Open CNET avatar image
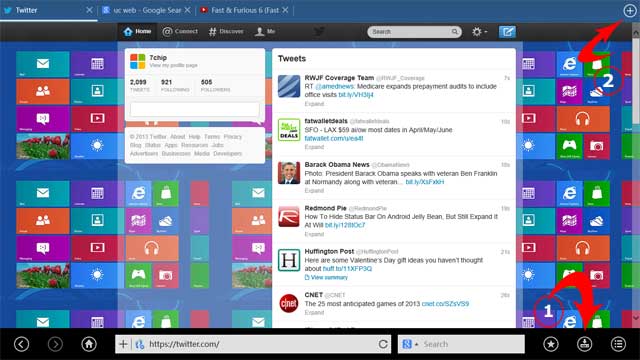This screenshot has height=360, width=640. (x=289, y=303)
